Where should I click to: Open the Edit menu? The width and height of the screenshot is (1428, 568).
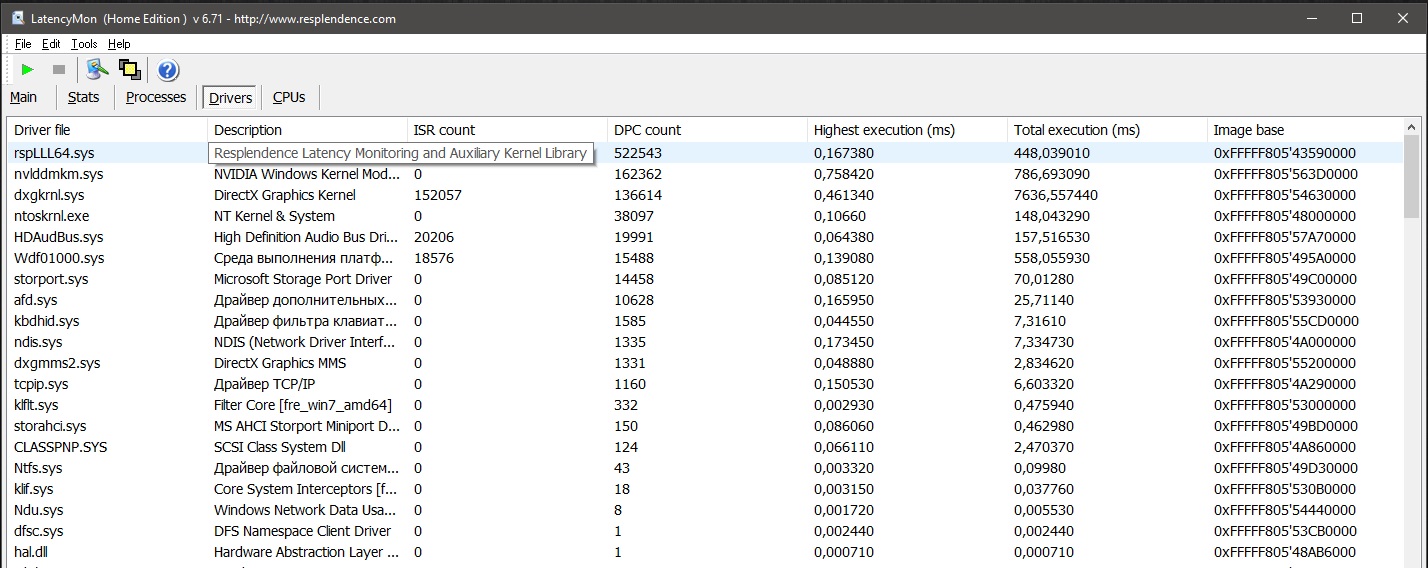(x=51, y=44)
